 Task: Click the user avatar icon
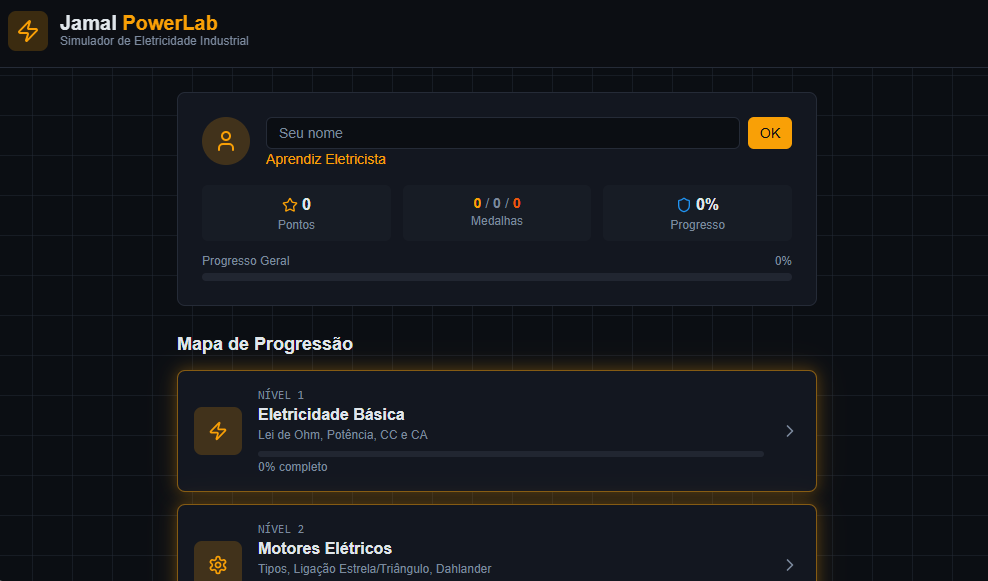[226, 141]
